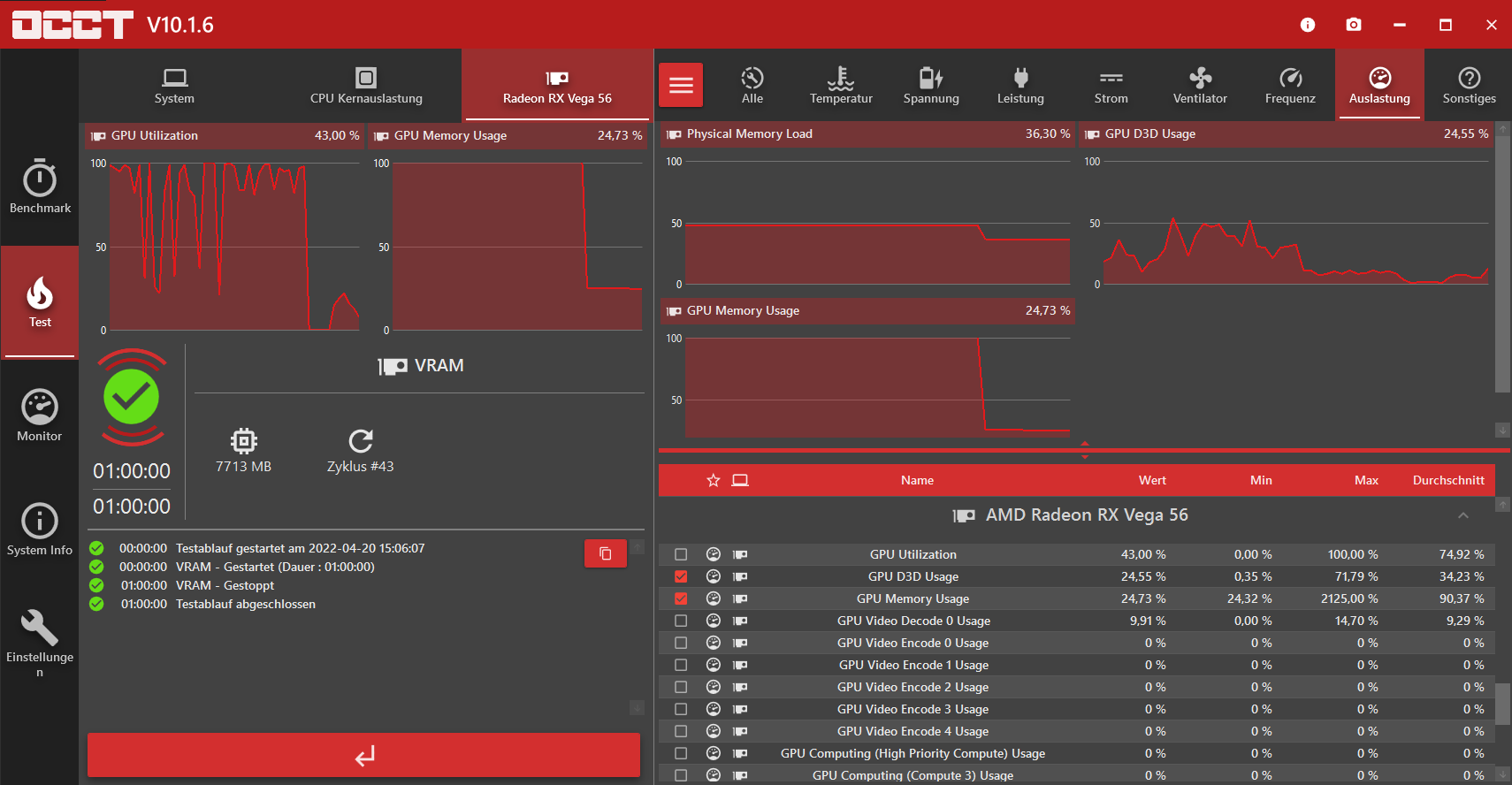Screen dimensions: 1512x785
Task: Open the red hamburger menu button
Action: point(681,85)
